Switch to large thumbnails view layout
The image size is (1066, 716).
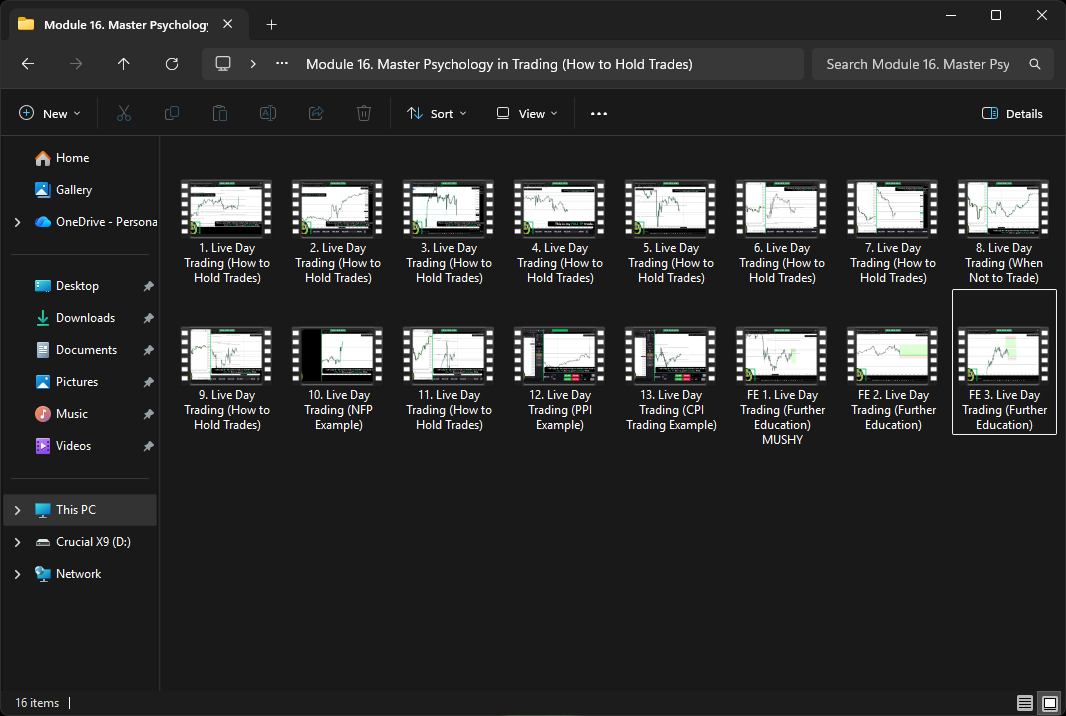tap(1049, 702)
